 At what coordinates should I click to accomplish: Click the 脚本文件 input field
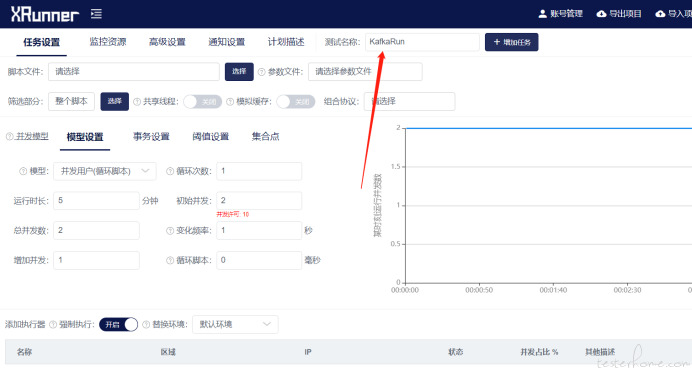pos(134,71)
